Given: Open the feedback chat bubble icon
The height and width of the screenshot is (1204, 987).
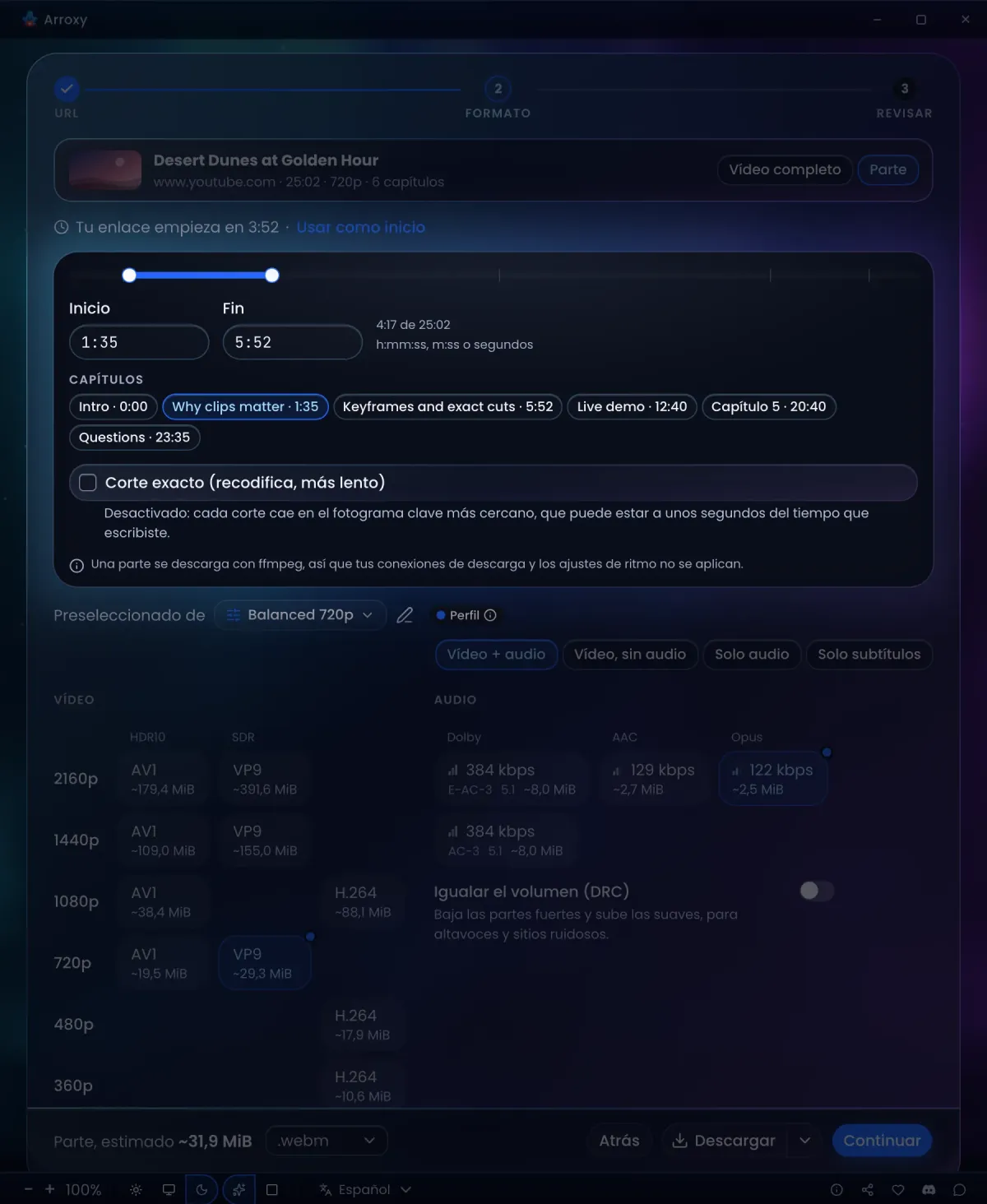Looking at the screenshot, I should 959,1190.
